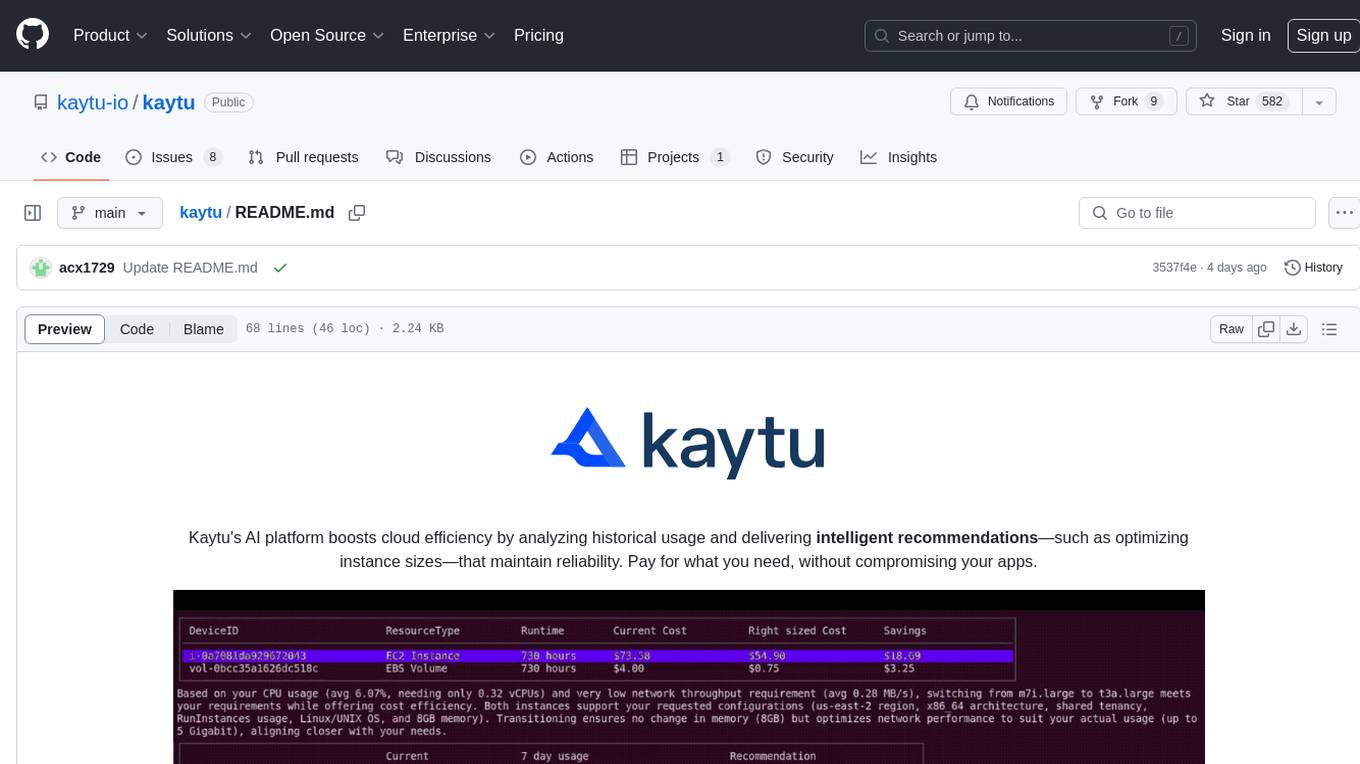The image size is (1360, 764).
Task: Open the acx1729 author profile
Action: click(x=87, y=268)
